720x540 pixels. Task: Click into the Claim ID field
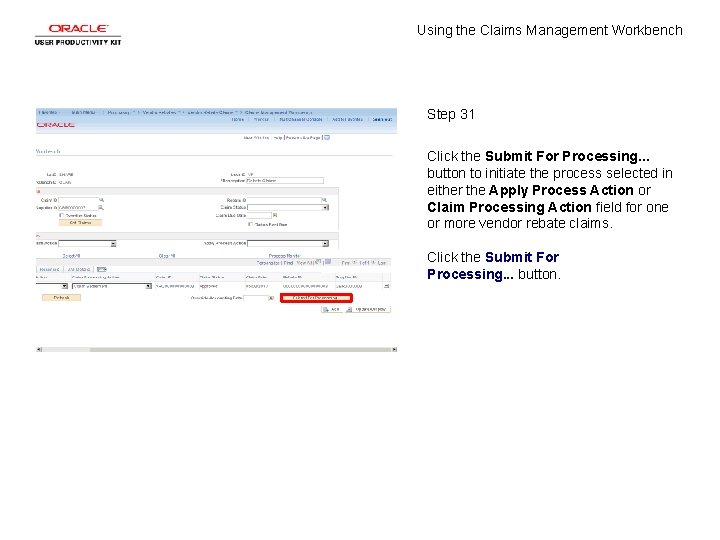[x=78, y=200]
